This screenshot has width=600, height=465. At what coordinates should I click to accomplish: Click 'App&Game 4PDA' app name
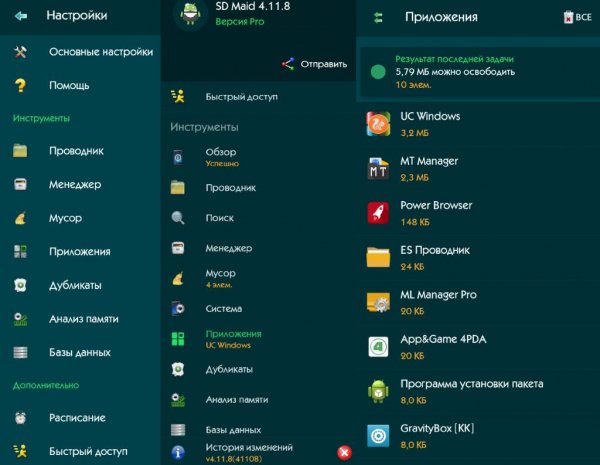[x=443, y=339]
